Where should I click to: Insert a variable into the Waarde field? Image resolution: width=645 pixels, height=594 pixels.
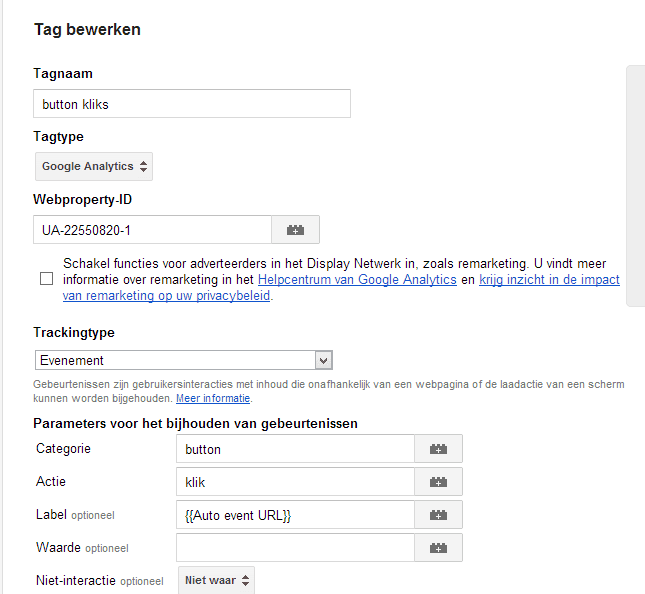(x=439, y=548)
